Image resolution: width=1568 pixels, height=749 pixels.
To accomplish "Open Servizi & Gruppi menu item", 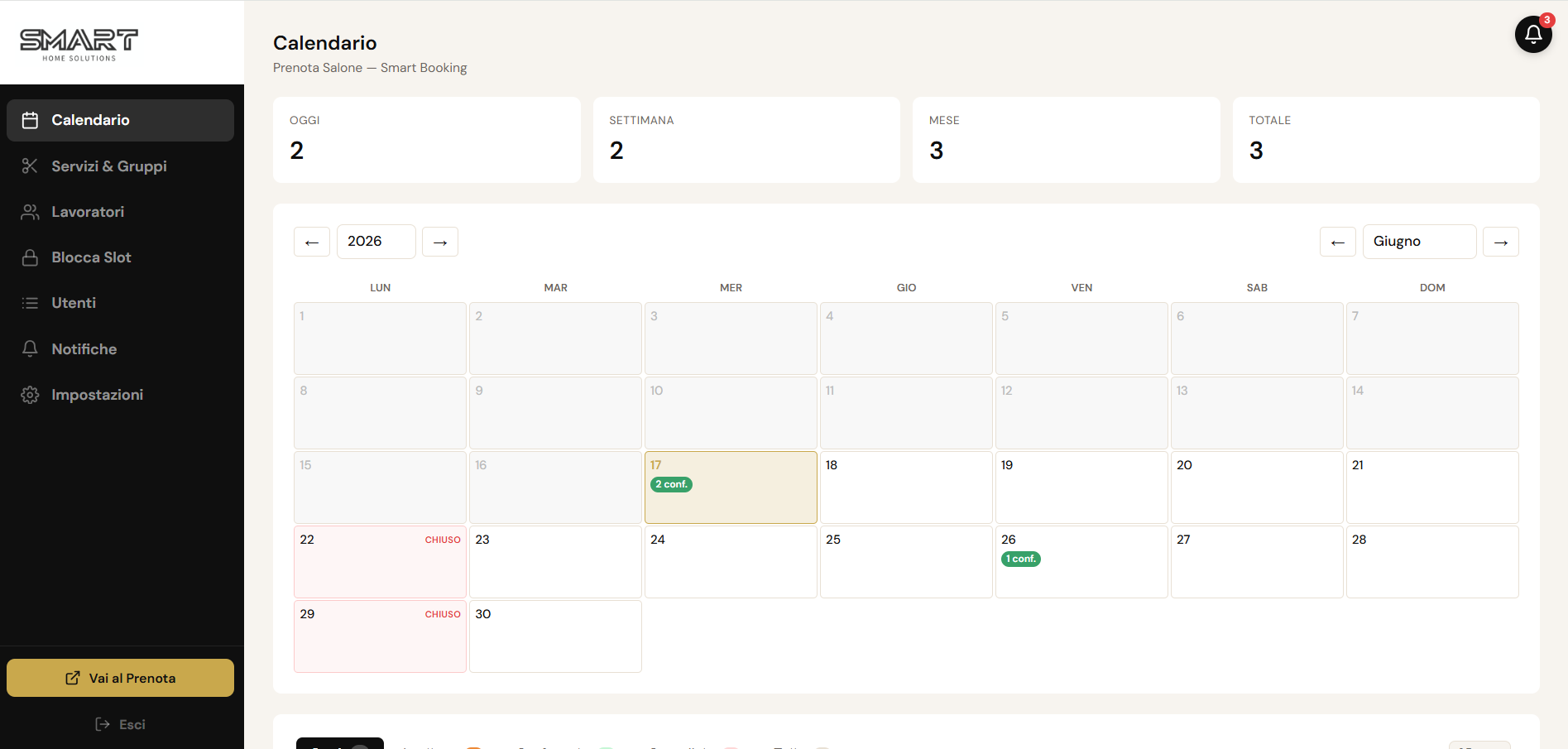I will [120, 166].
